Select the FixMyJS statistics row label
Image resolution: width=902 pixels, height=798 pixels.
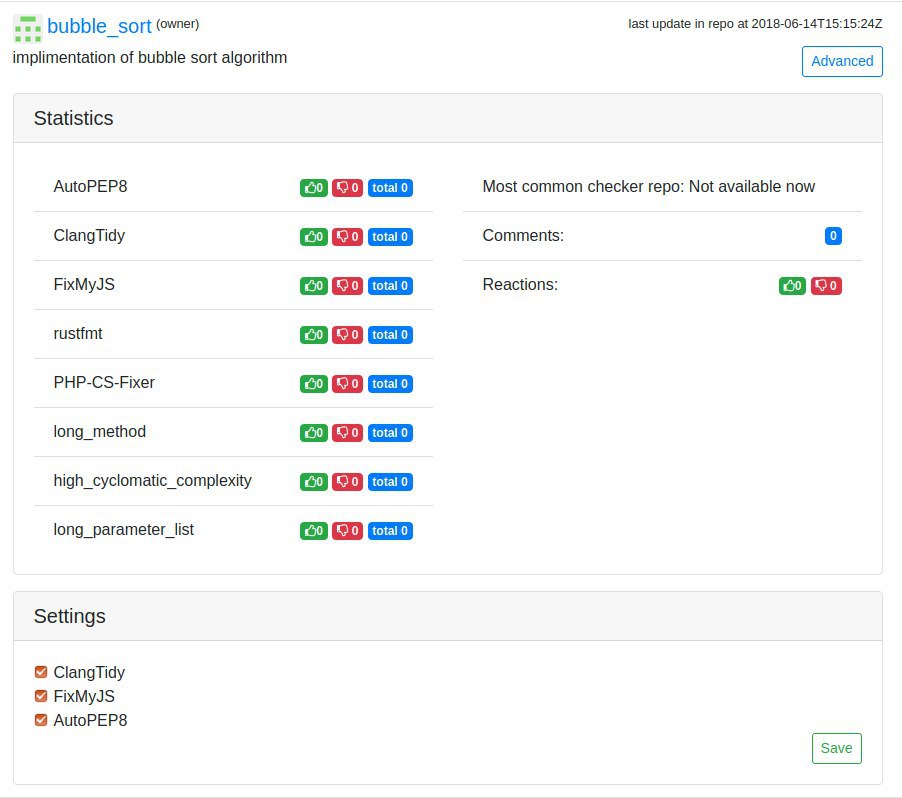(x=84, y=284)
